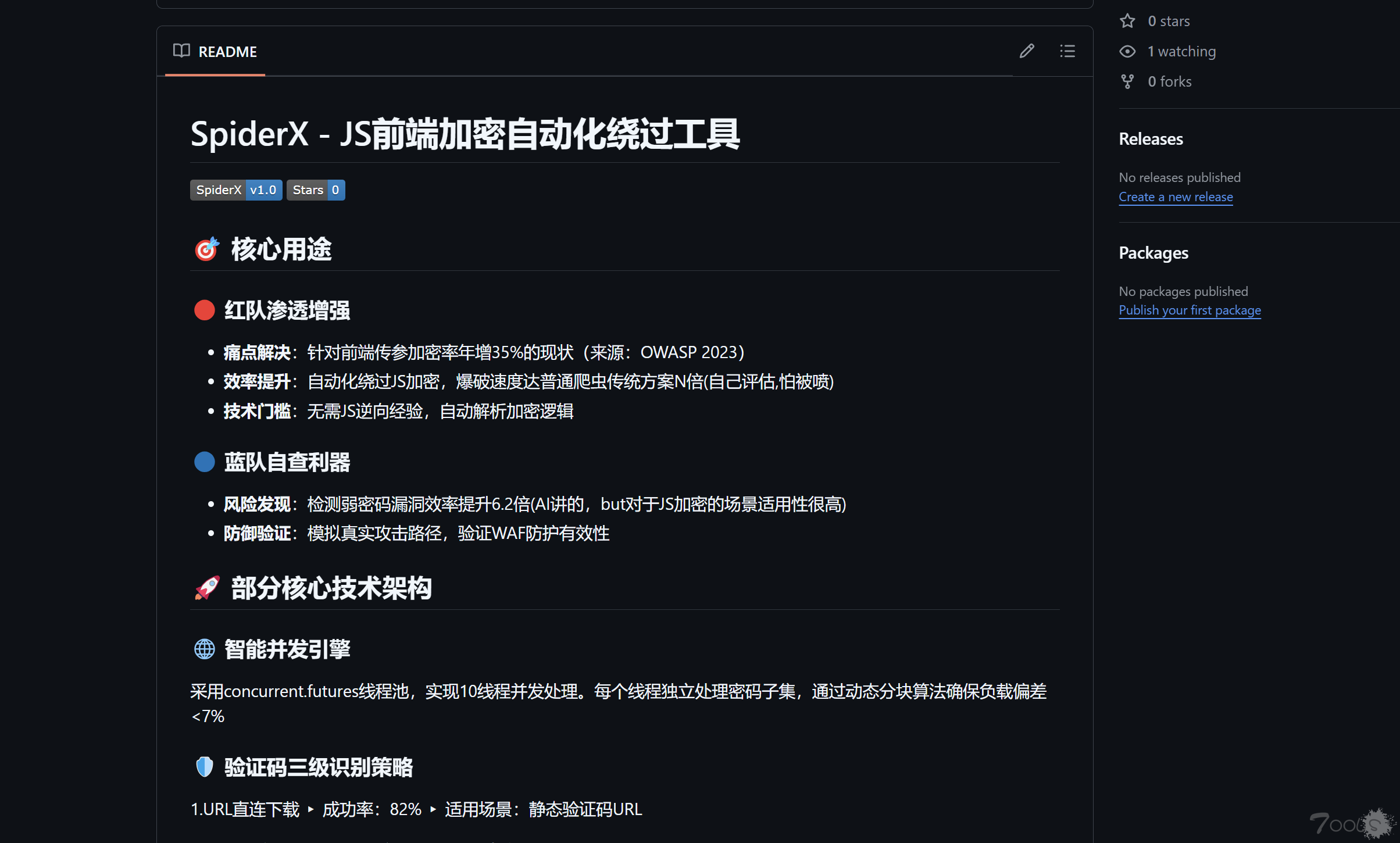The image size is (1400, 843).
Task: Click the SpiderX v1.0 badge
Action: coord(236,190)
